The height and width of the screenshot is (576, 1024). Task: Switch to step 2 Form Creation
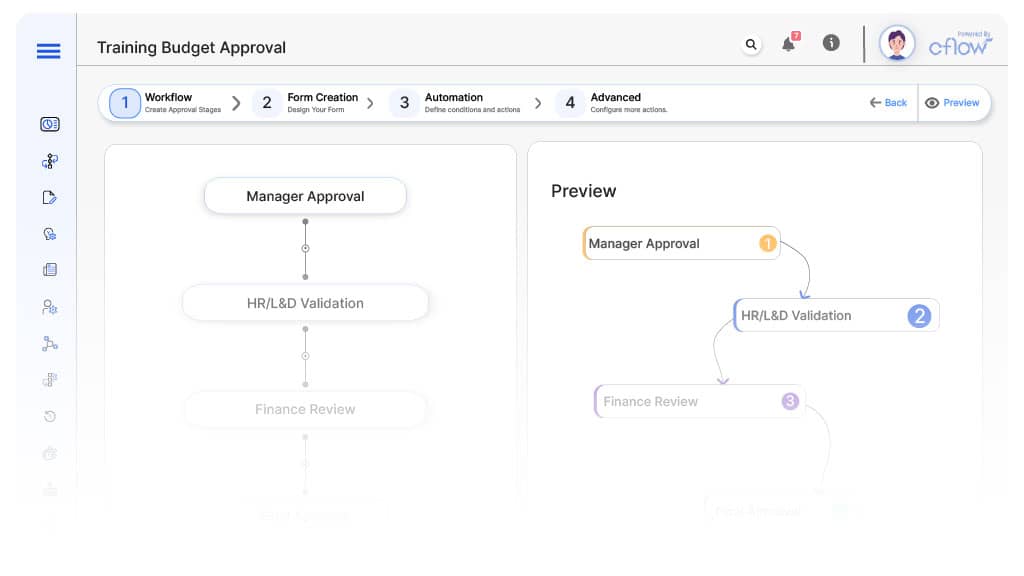tap(309, 103)
